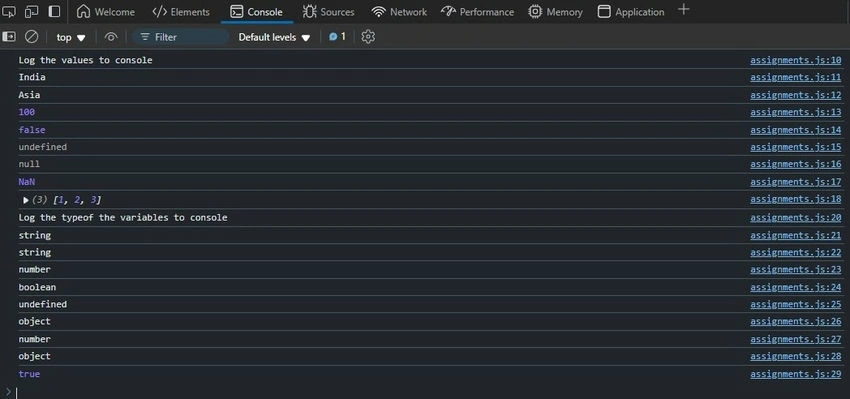Open source link assignments.js:23
850x399 pixels.
tap(795, 269)
